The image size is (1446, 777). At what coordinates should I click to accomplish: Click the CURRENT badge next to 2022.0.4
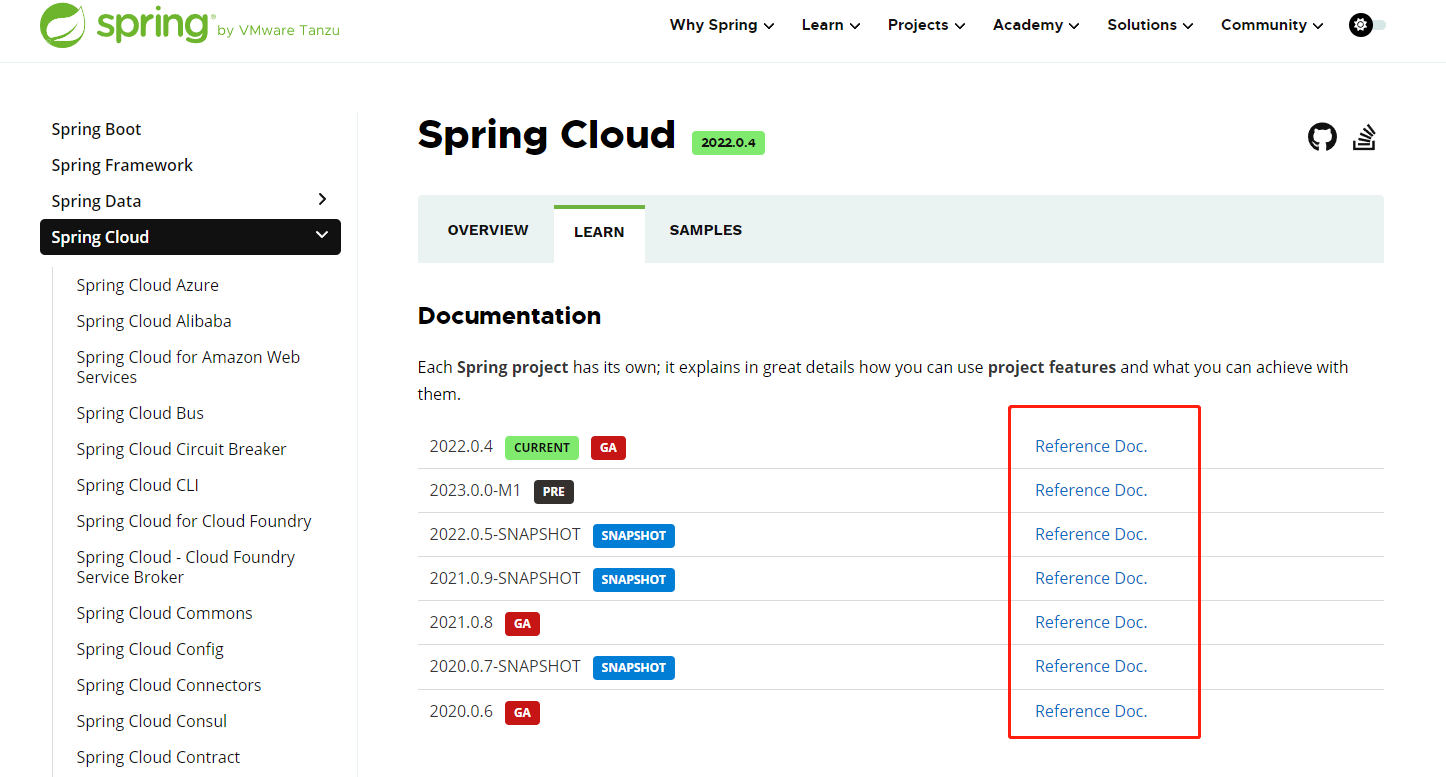(541, 447)
